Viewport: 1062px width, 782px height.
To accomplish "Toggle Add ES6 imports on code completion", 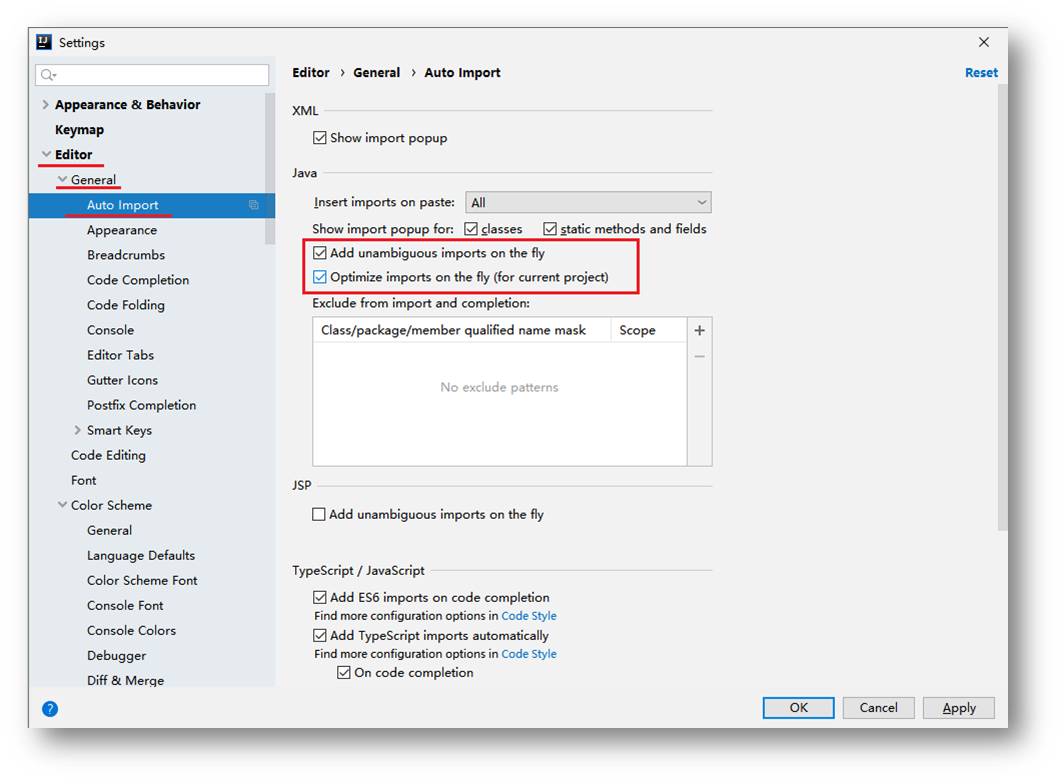I will coord(320,597).
